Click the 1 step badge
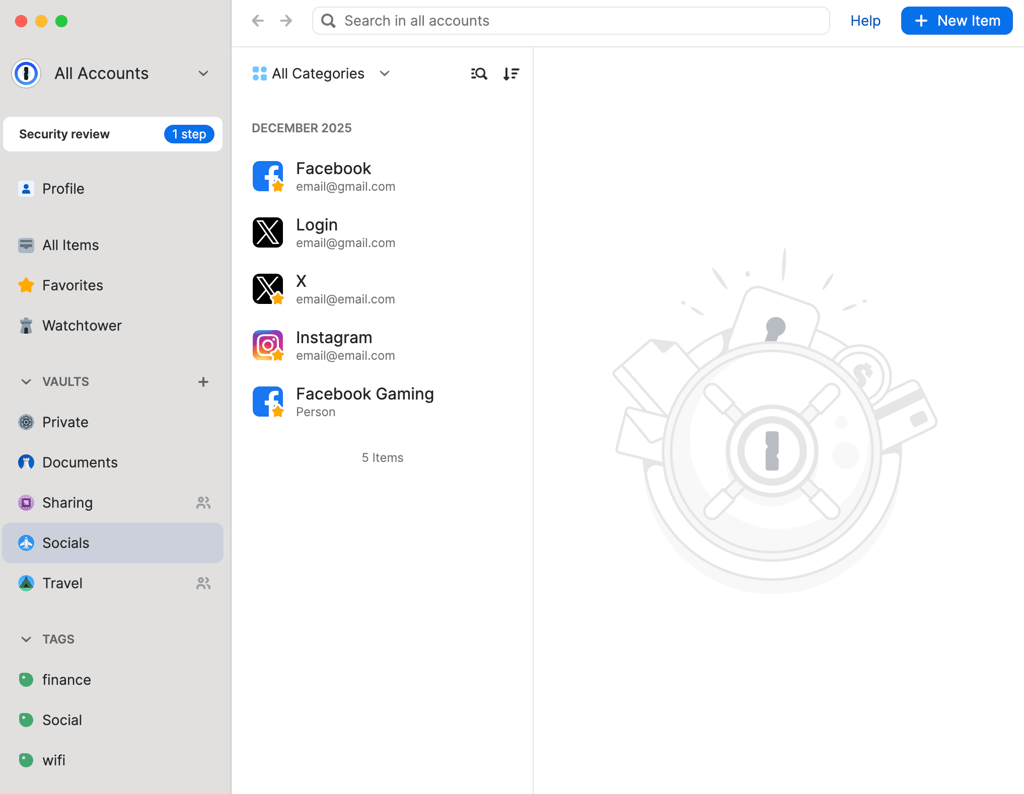1024x794 pixels. (x=189, y=134)
